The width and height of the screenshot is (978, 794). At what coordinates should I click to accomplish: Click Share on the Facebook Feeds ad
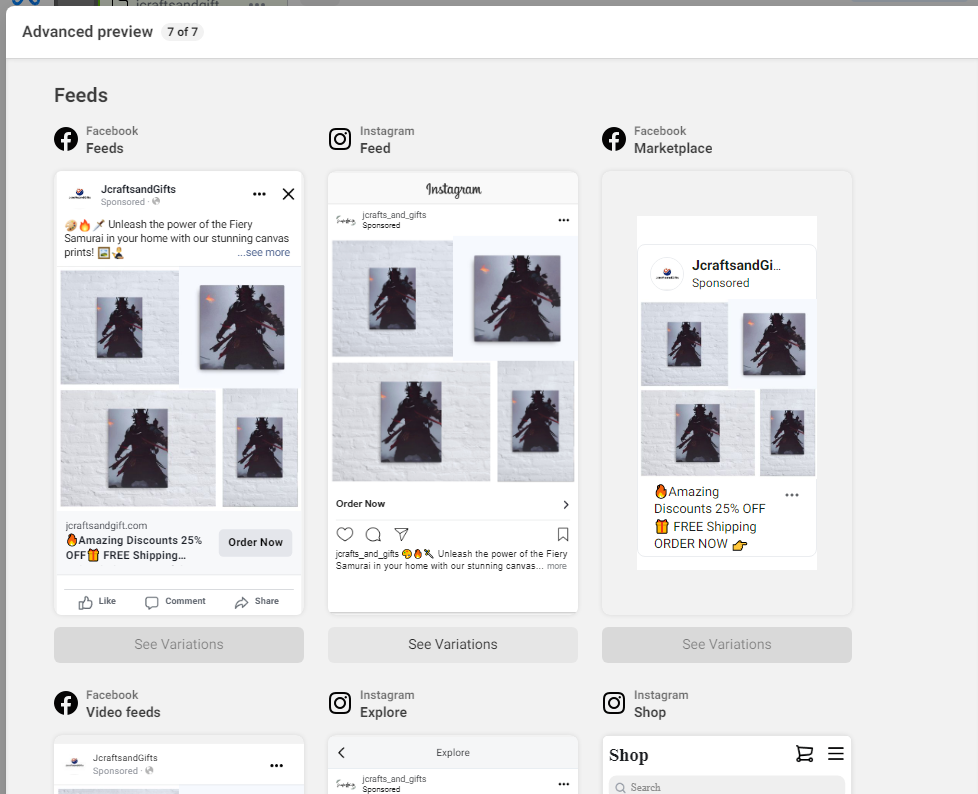pyautogui.click(x=257, y=601)
